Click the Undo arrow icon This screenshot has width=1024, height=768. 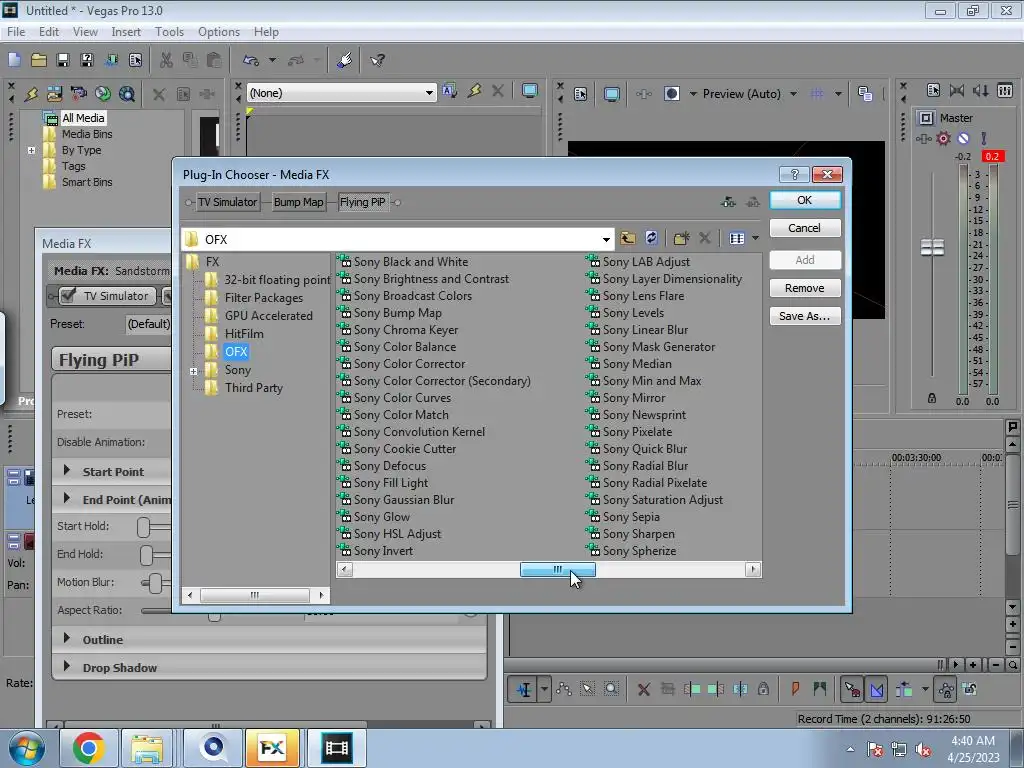[x=251, y=60]
